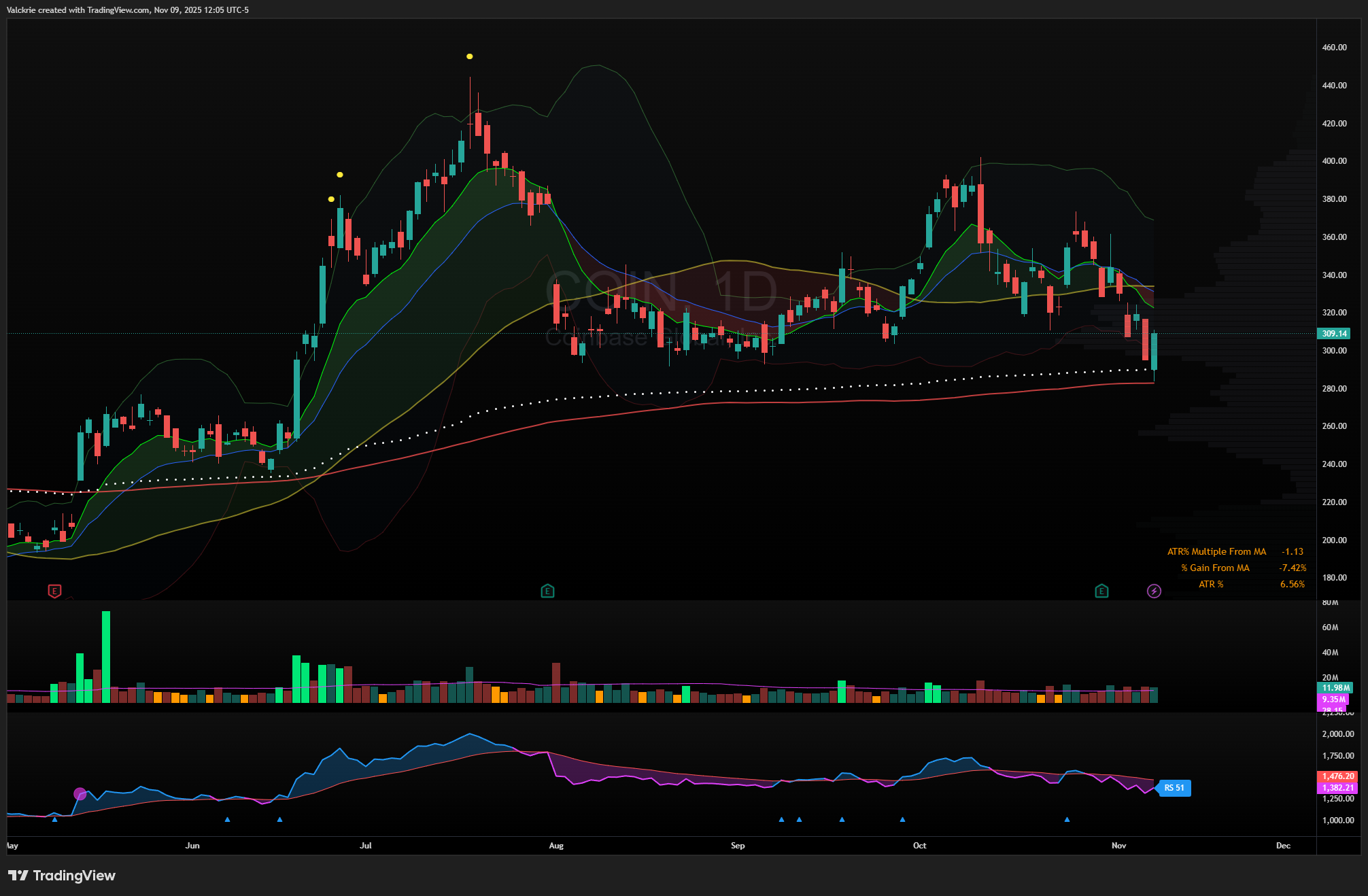Click the 11.98M volume value tag

(1335, 688)
